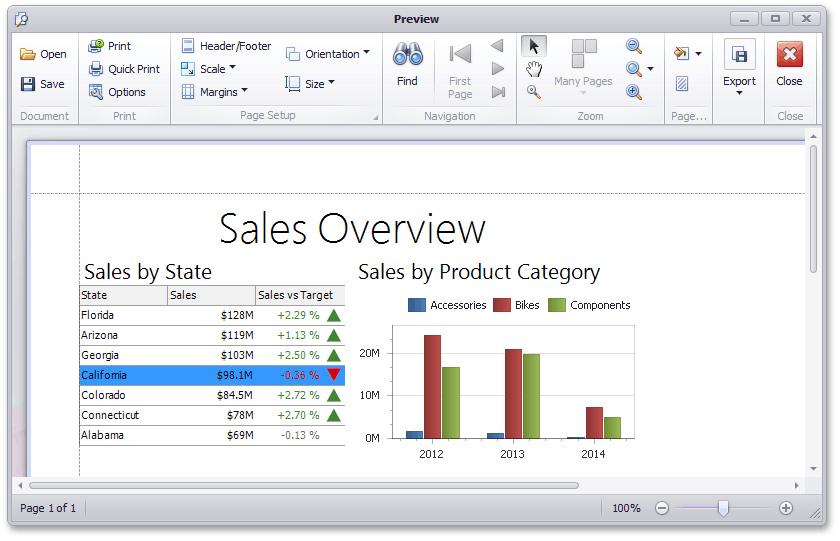Select the California row in the table
This screenshot has width=840, height=541.
click(212, 375)
